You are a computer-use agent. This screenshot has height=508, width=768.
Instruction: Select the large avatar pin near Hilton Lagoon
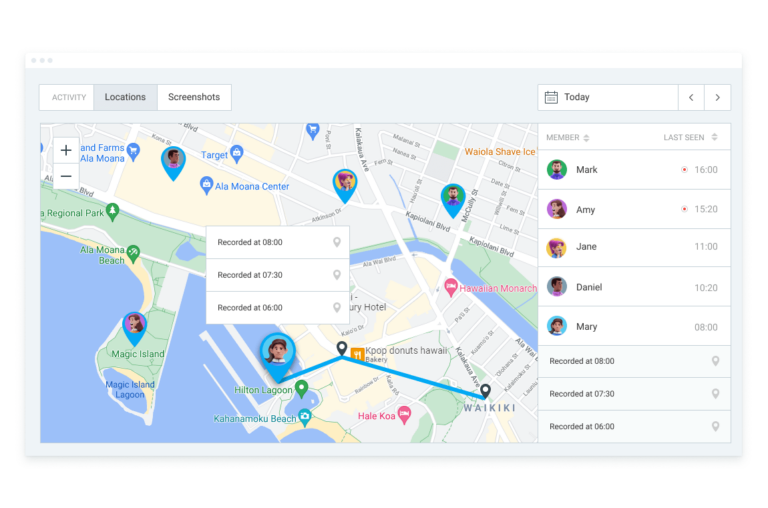(x=277, y=353)
